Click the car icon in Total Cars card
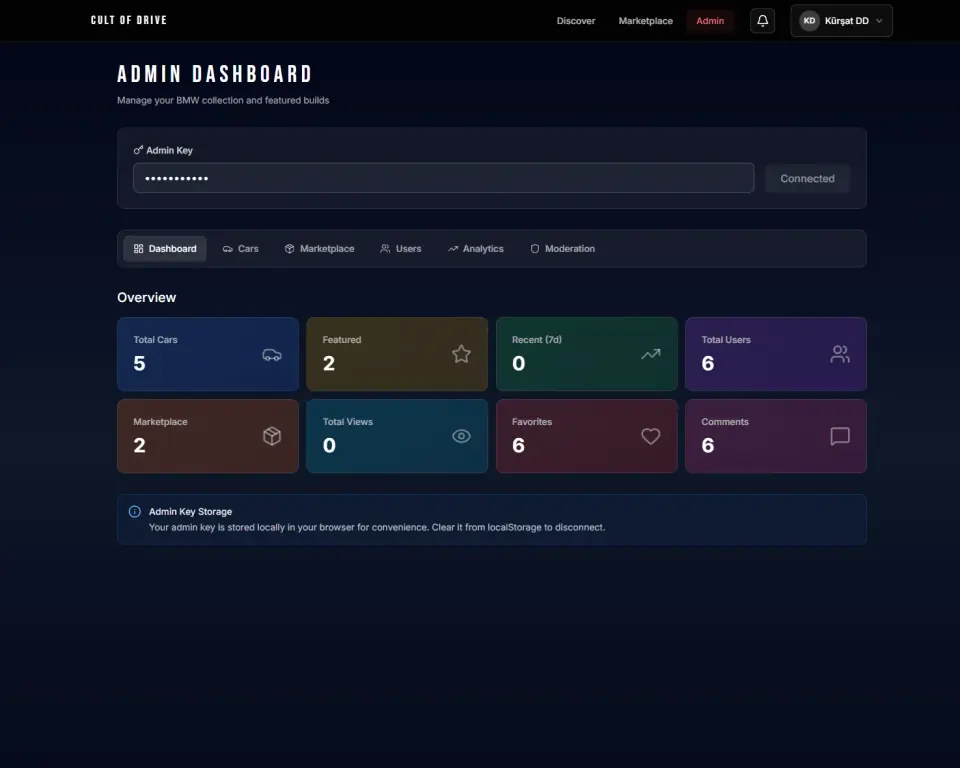Image resolution: width=960 pixels, height=768 pixels. [x=272, y=355]
